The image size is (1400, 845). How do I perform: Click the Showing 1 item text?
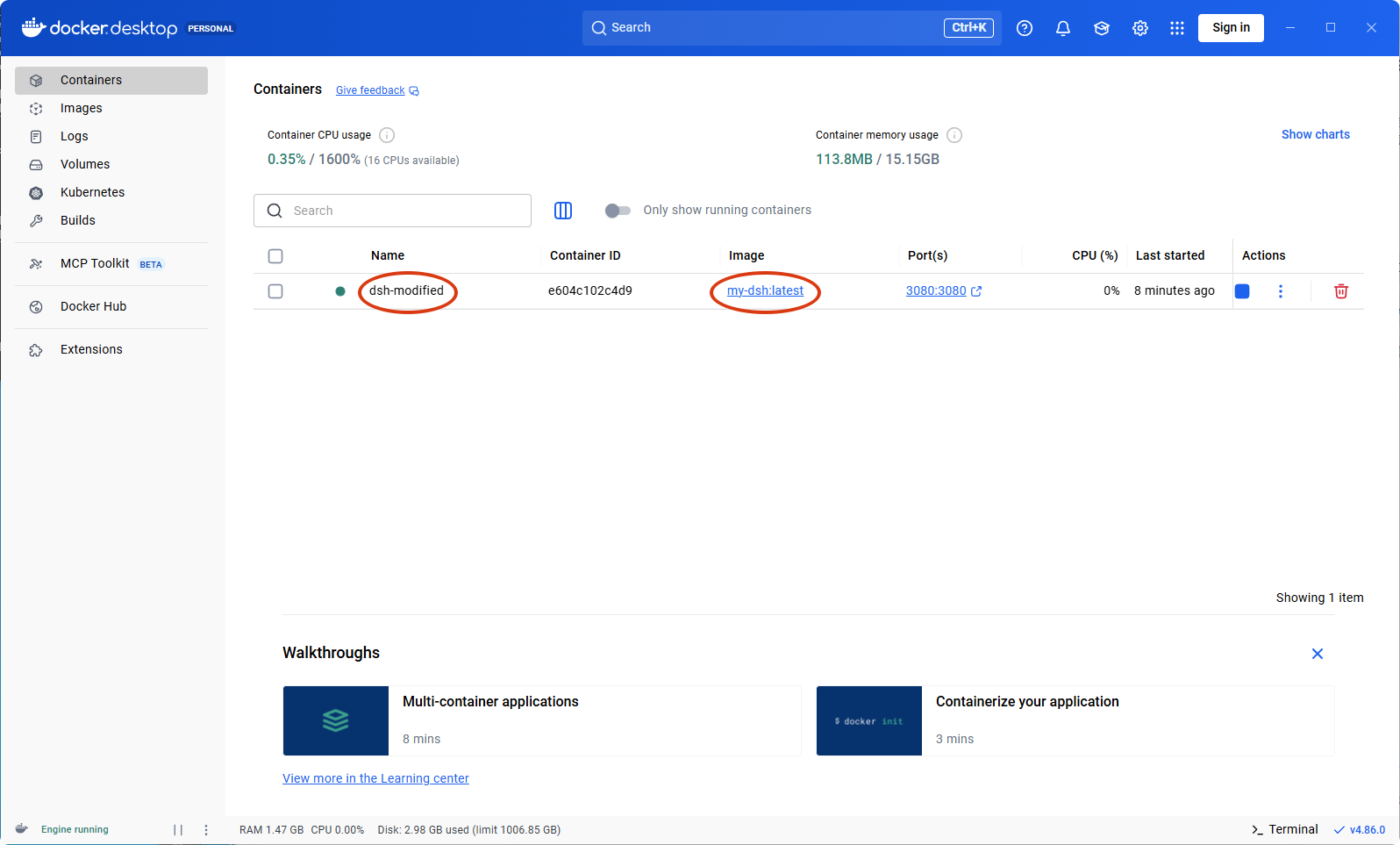click(1320, 598)
